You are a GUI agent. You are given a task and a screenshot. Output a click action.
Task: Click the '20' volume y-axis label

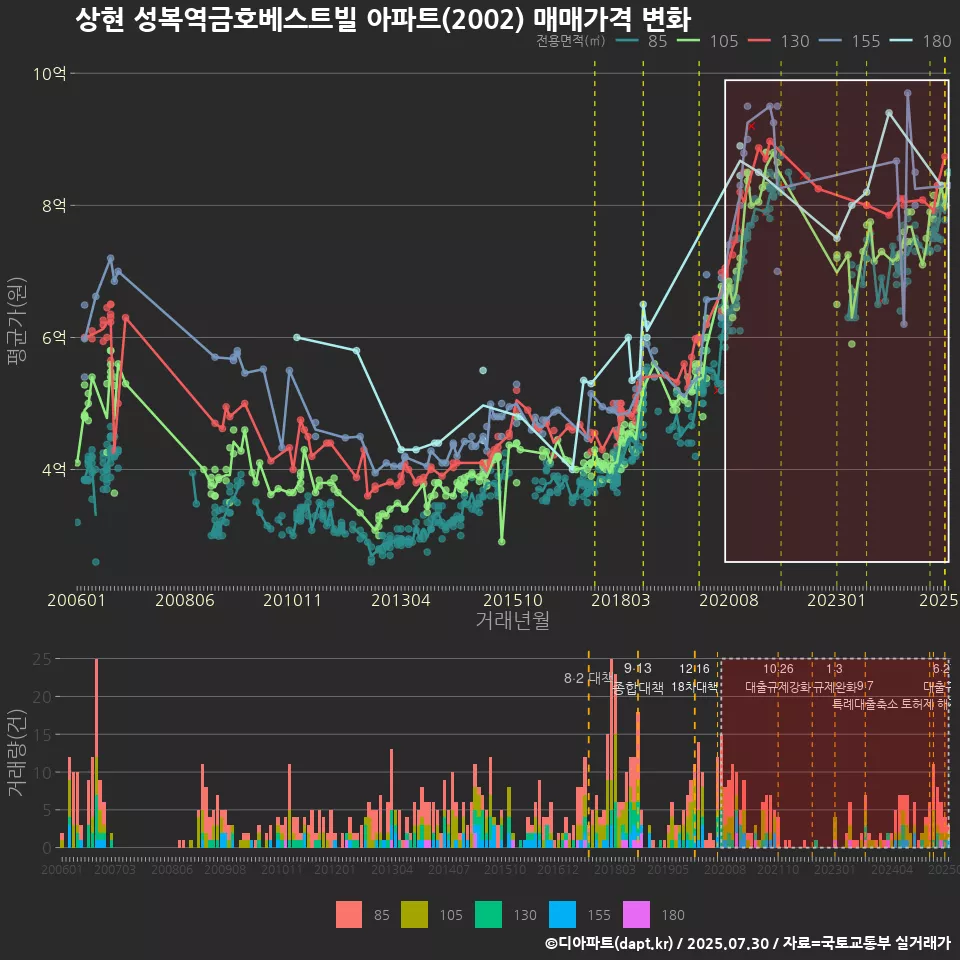coord(42,697)
